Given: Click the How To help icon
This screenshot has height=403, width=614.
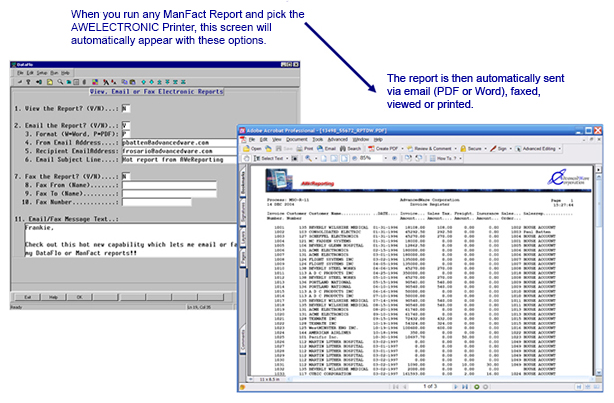Looking at the screenshot, I should pos(443,158).
